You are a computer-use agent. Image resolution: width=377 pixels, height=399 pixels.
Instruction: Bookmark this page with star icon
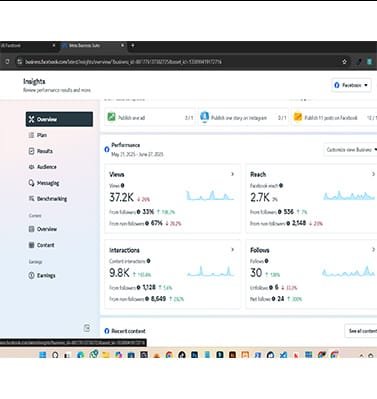pos(345,62)
